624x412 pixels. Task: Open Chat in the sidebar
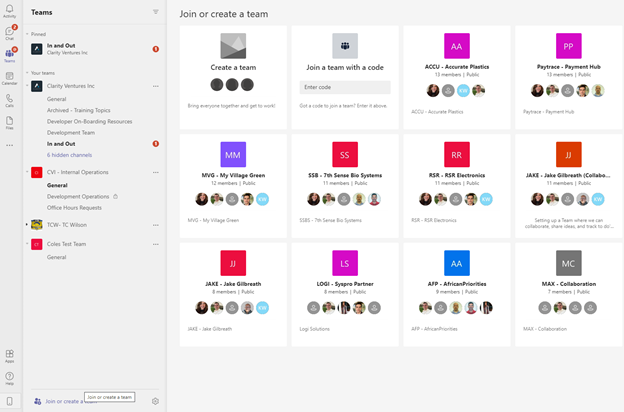click(x=10, y=33)
